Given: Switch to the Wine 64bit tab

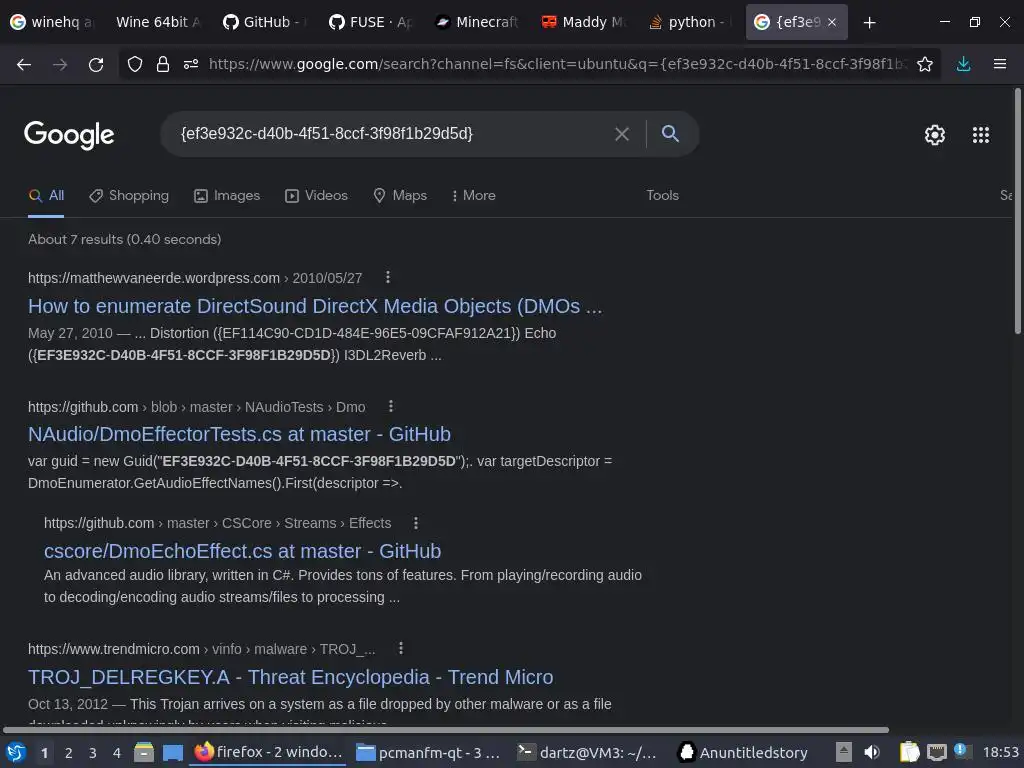Looking at the screenshot, I should (157, 22).
